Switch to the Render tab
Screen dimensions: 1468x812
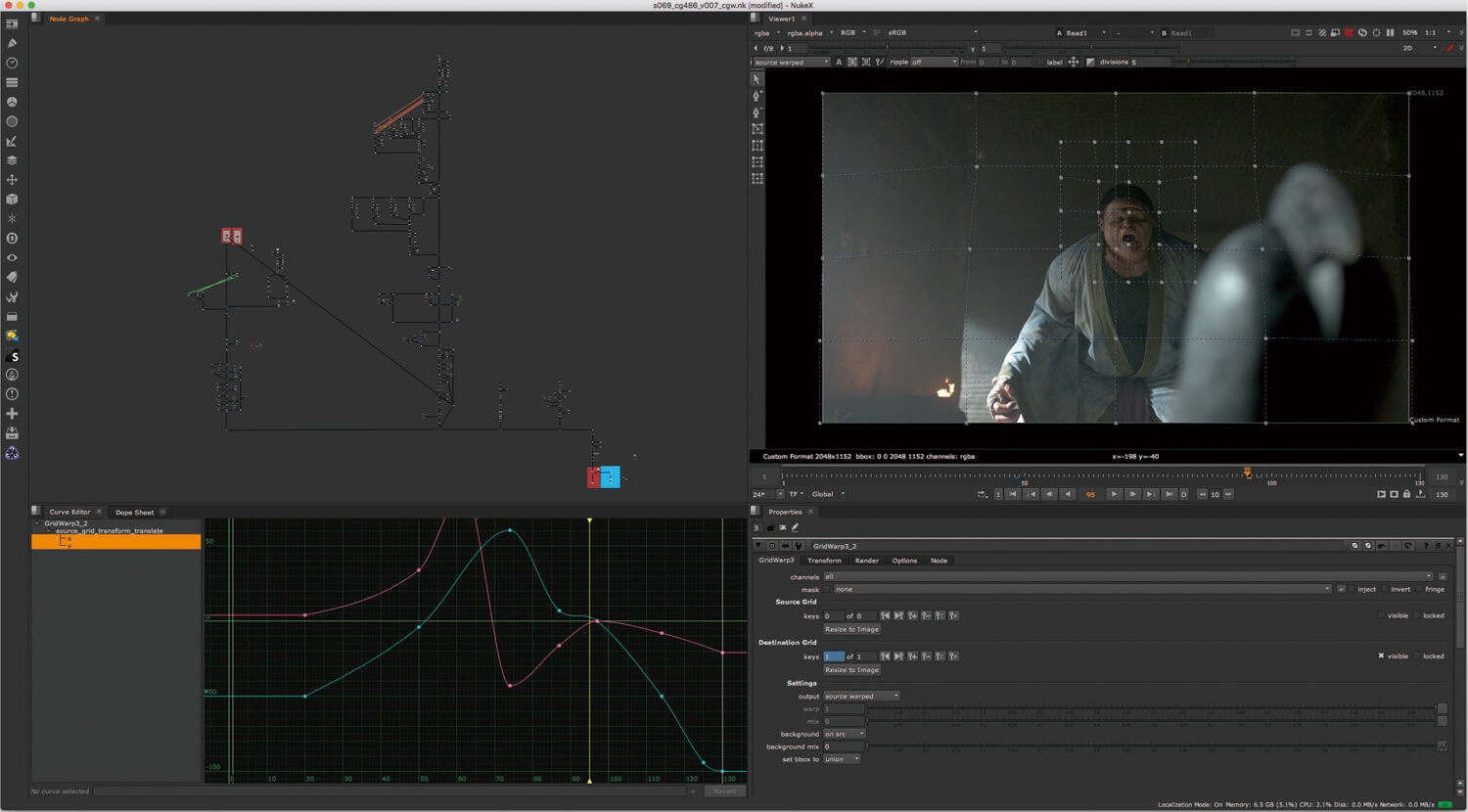867,561
